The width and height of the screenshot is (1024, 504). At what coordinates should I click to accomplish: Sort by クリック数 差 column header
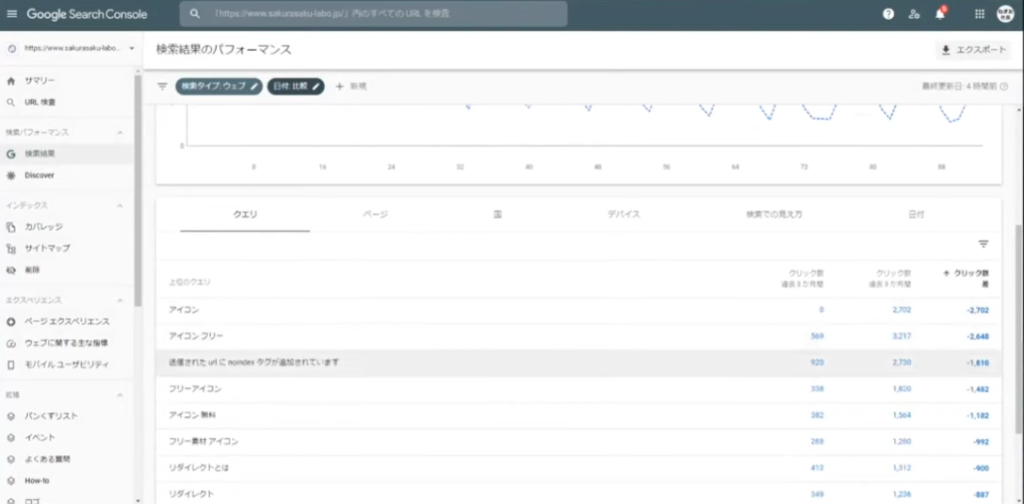[x=967, y=279]
